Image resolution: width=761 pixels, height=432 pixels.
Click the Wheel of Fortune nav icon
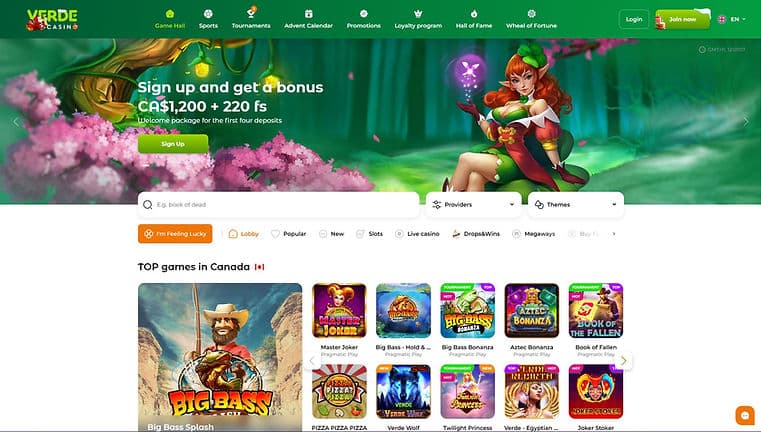(531, 14)
